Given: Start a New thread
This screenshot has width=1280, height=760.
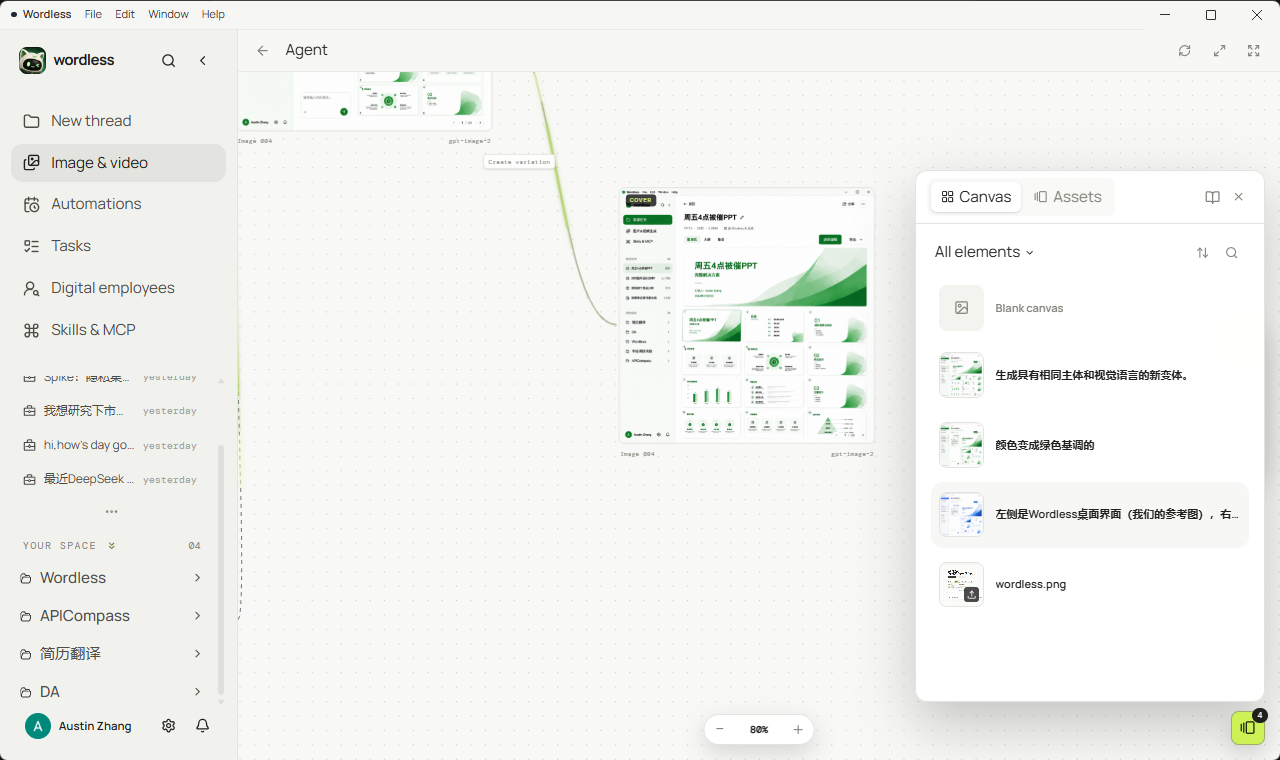Looking at the screenshot, I should [118, 121].
